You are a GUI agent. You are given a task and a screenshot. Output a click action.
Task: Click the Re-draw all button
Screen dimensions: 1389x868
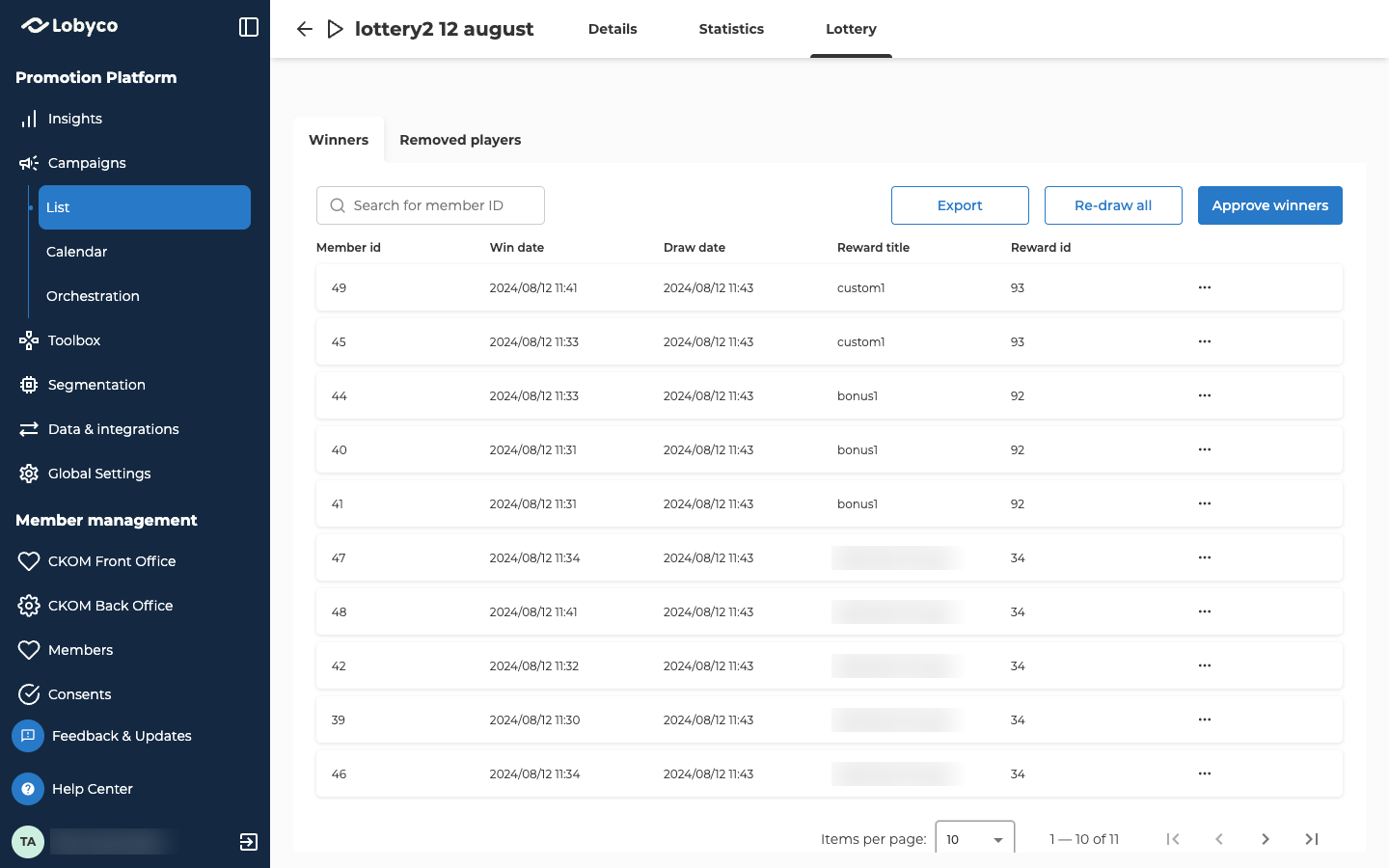1113,205
